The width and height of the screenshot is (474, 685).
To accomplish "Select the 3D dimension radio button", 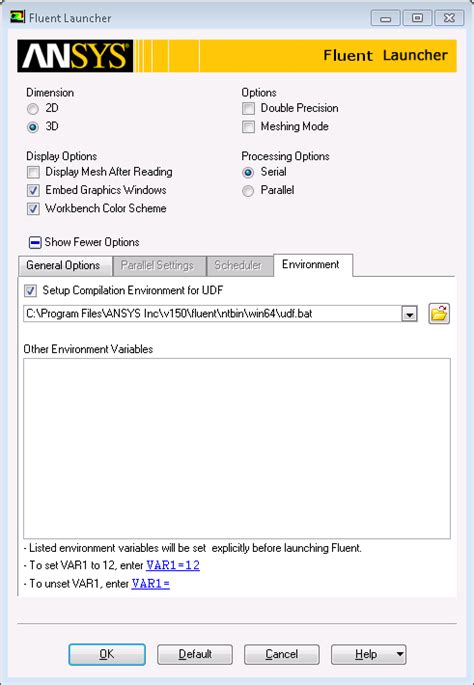I will (33, 127).
